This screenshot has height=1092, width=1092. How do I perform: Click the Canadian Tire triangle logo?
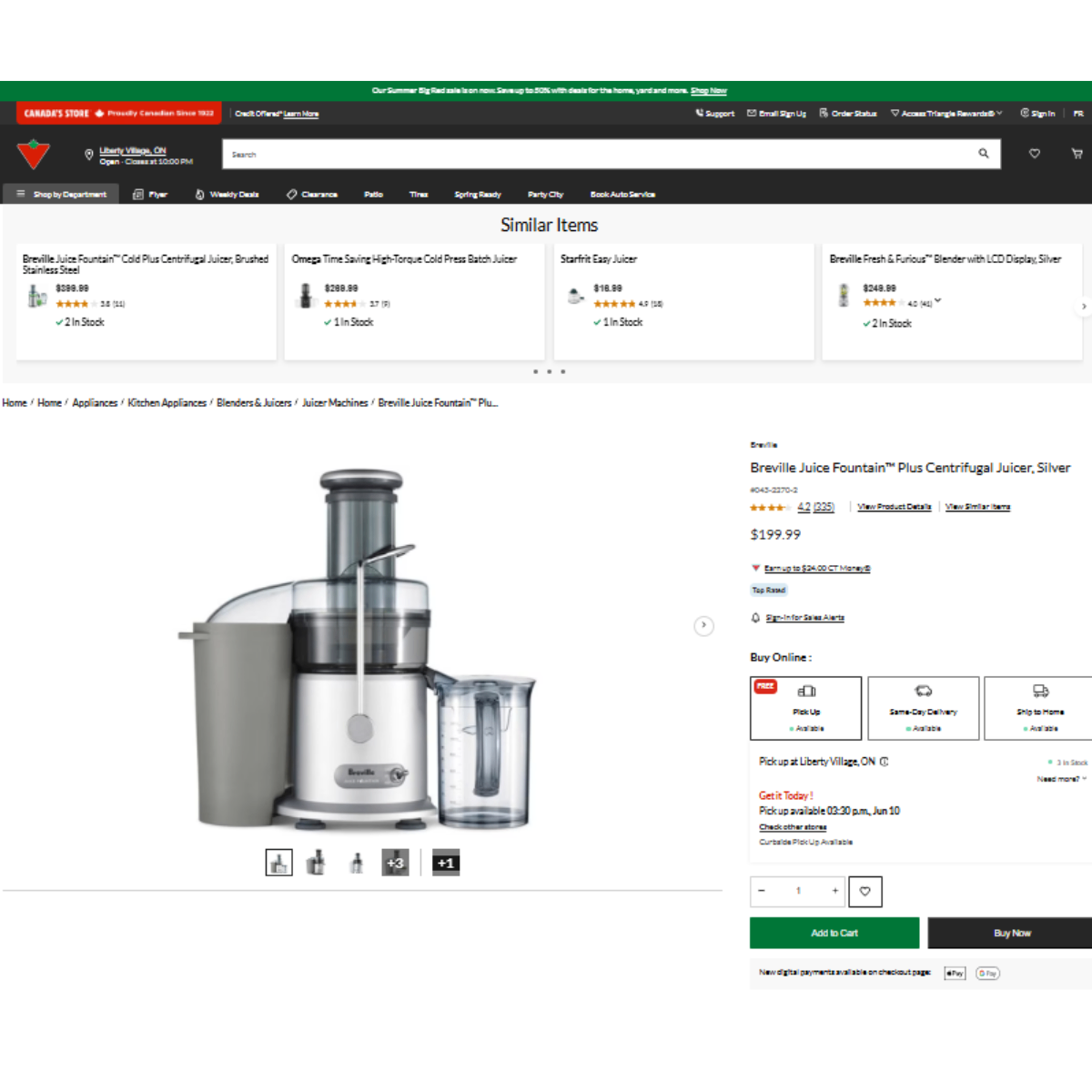point(34,154)
